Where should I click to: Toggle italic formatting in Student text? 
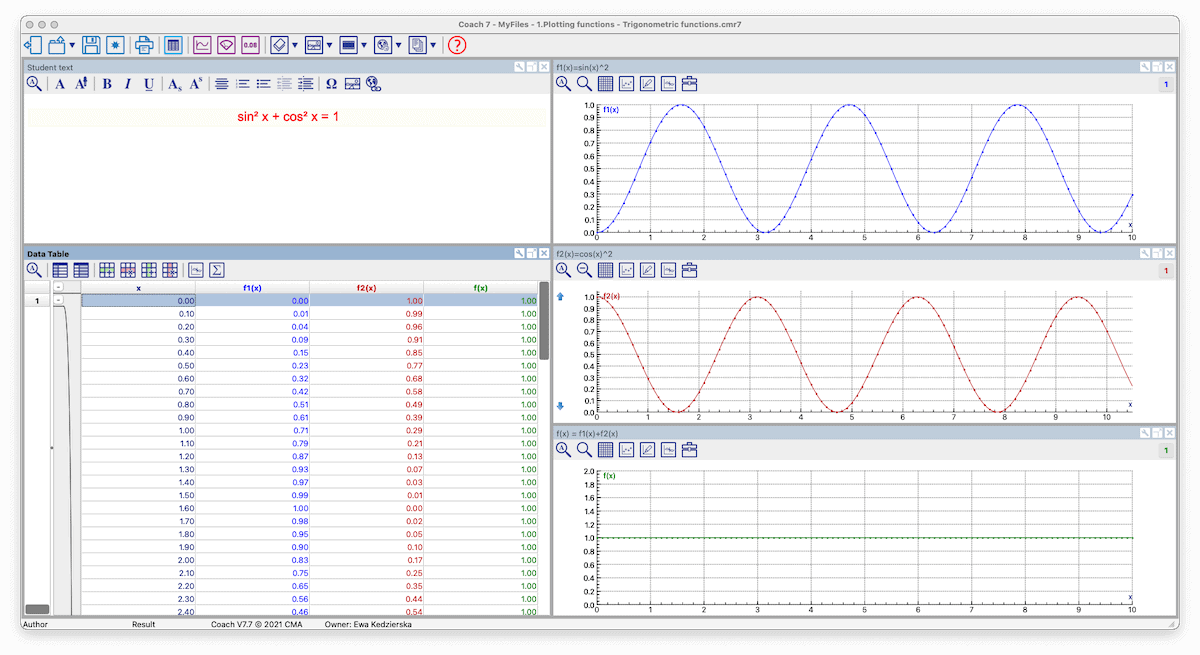click(128, 84)
